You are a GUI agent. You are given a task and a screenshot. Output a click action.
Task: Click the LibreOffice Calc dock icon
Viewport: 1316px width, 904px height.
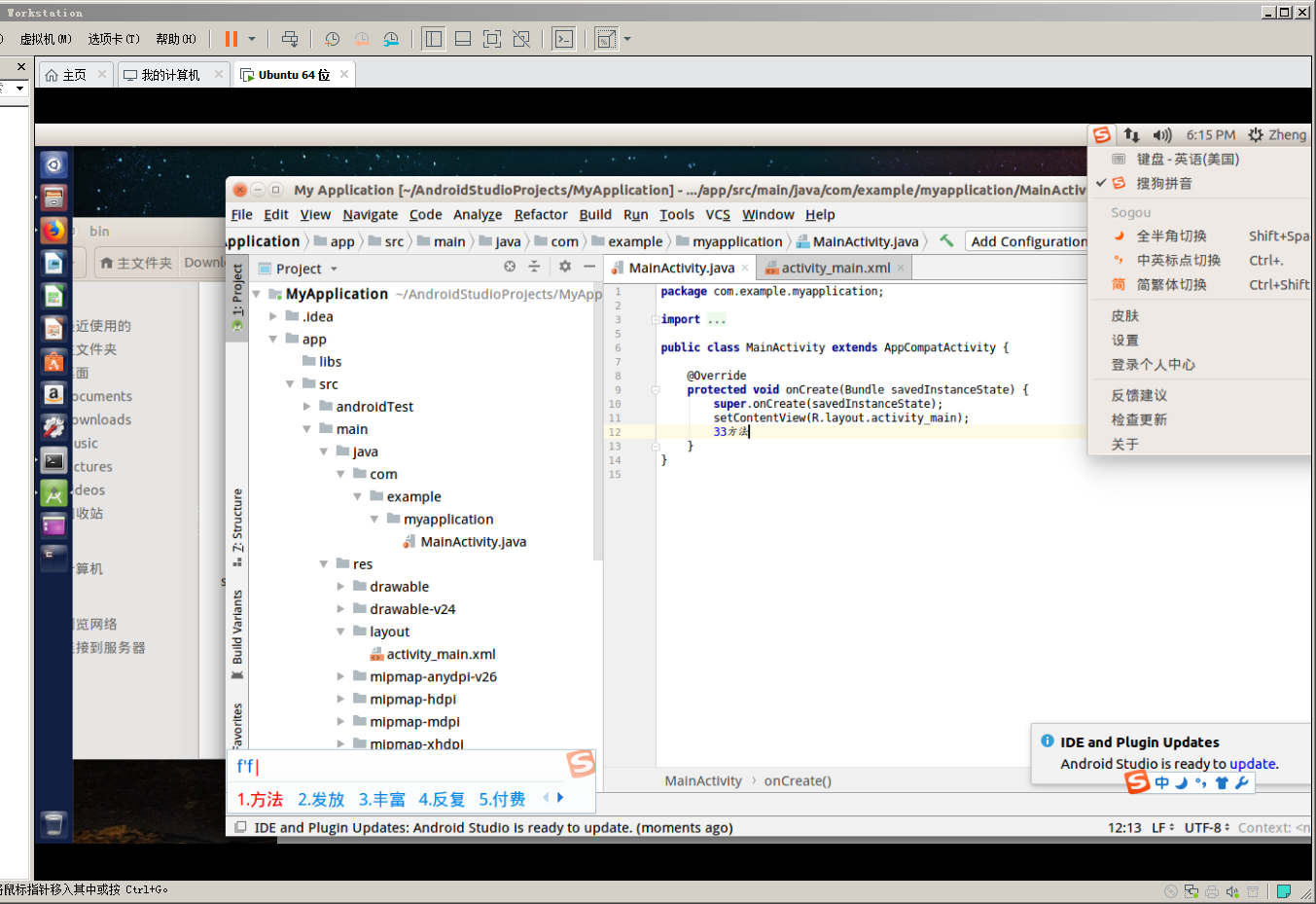coord(54,296)
